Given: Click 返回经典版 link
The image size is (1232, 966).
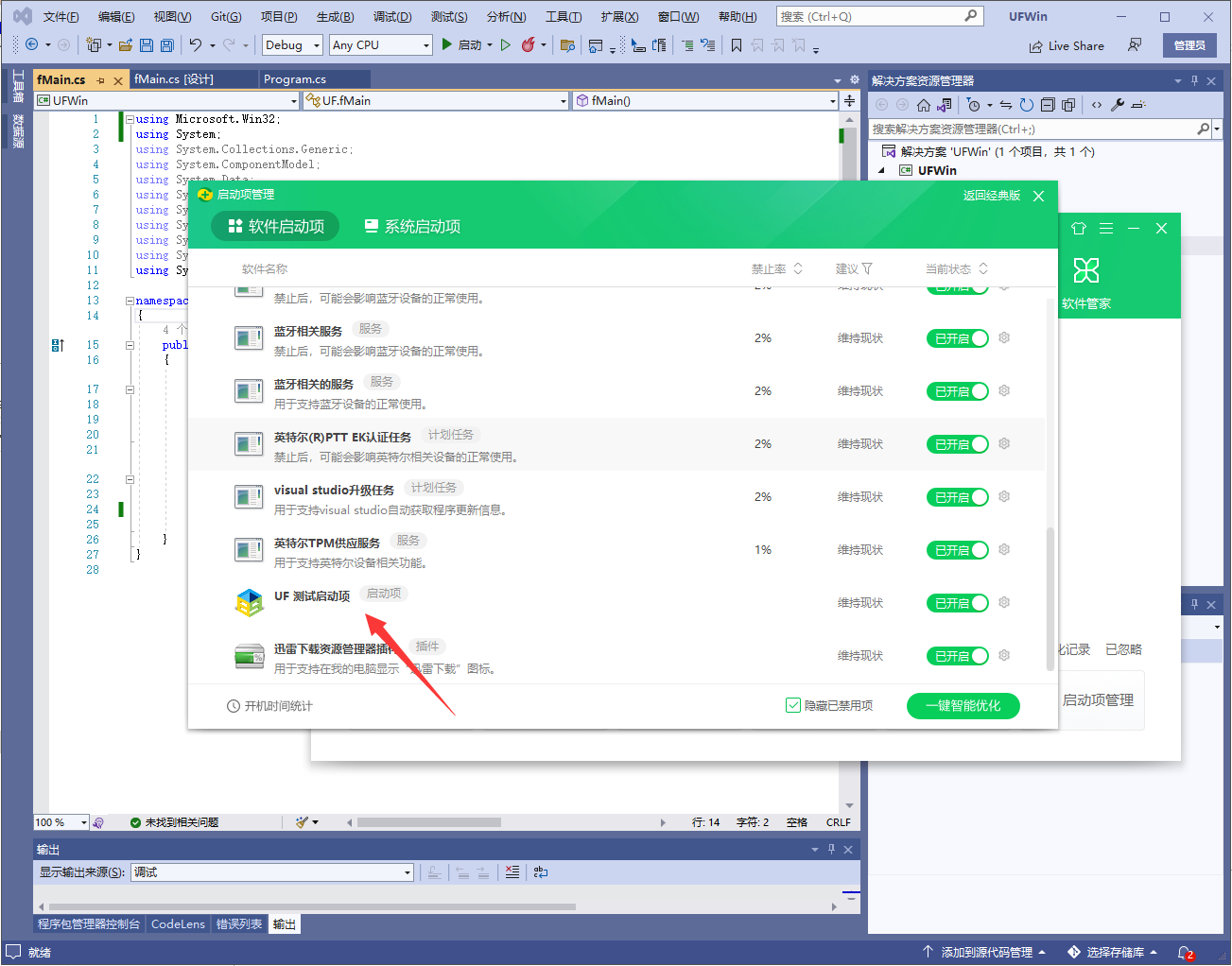Looking at the screenshot, I should (991, 195).
